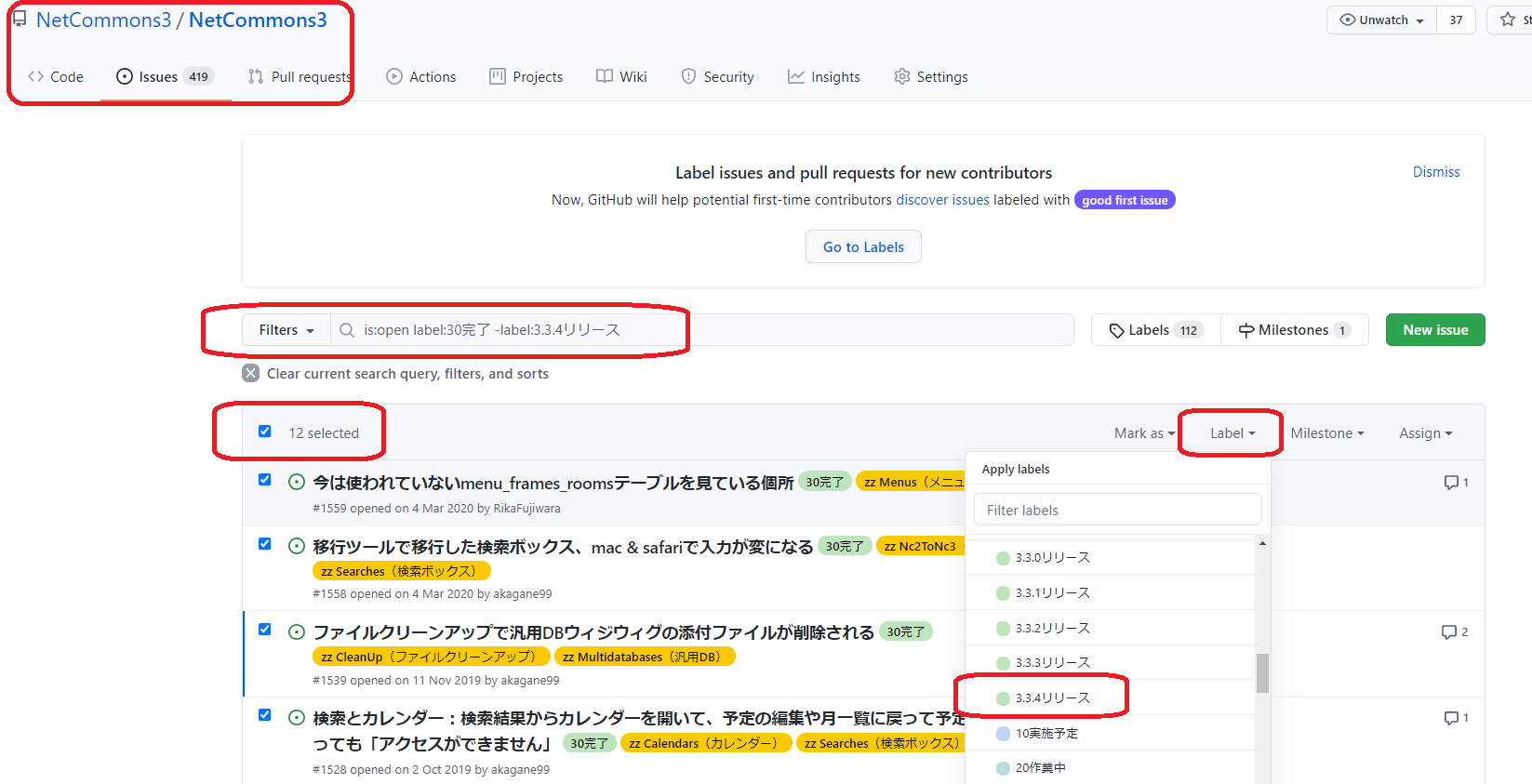Open the Settings tab
This screenshot has height=784, width=1532.
931,77
